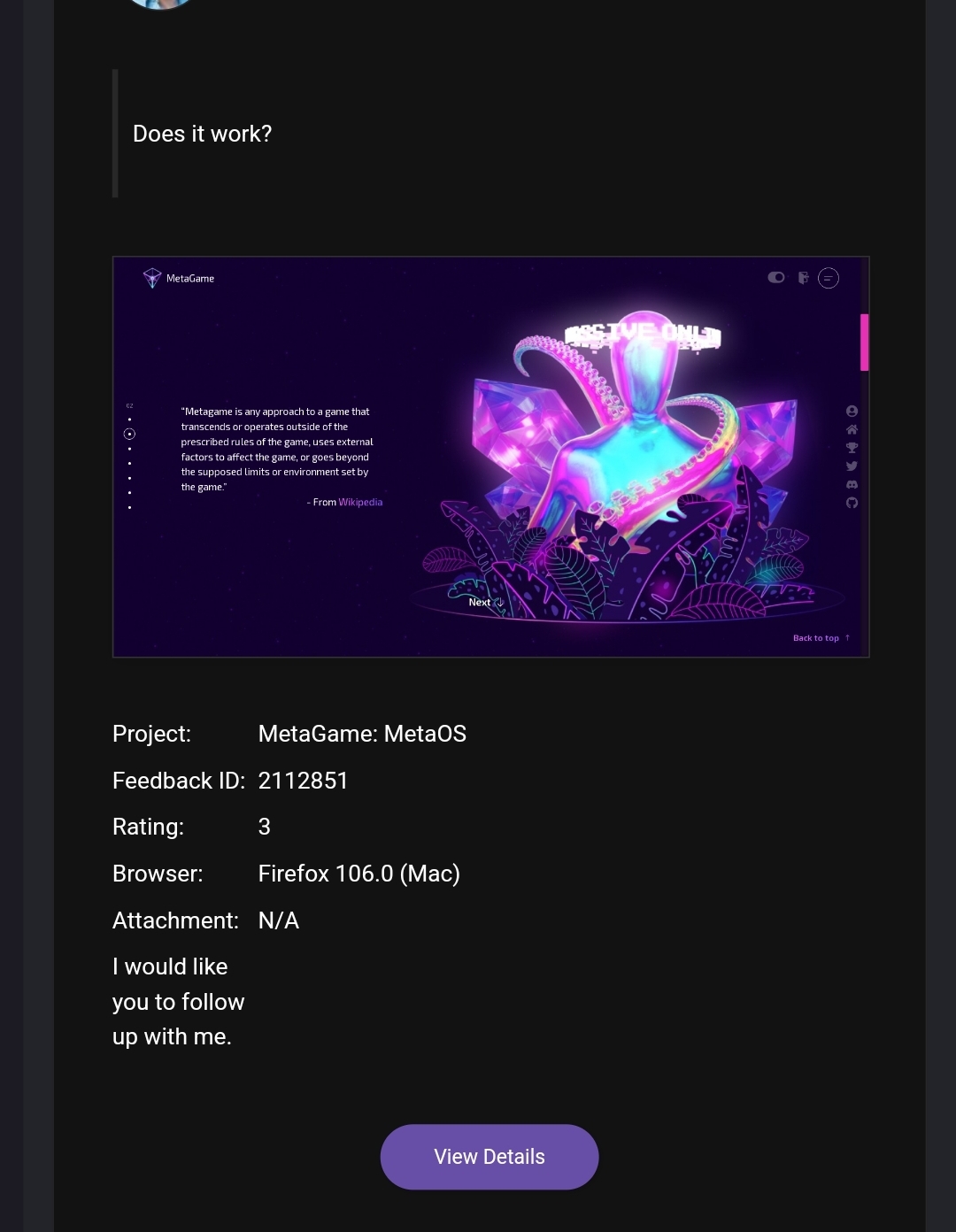Open the trophy leaderboard icon
Viewport: 956px width, 1232px height.
[x=852, y=448]
